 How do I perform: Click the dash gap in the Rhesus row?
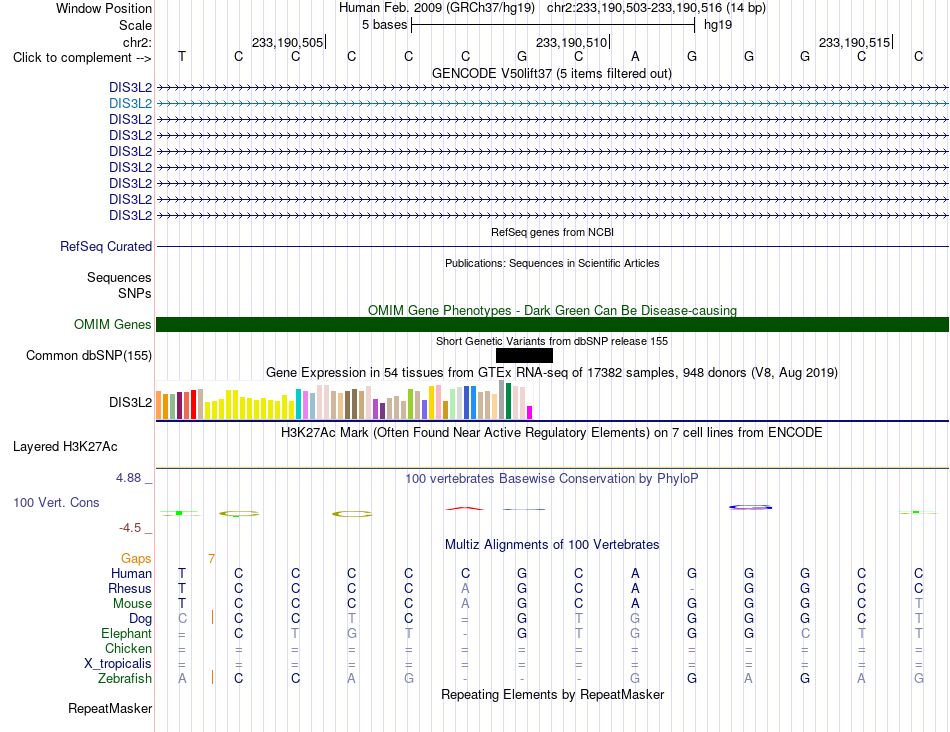pyautogui.click(x=692, y=589)
